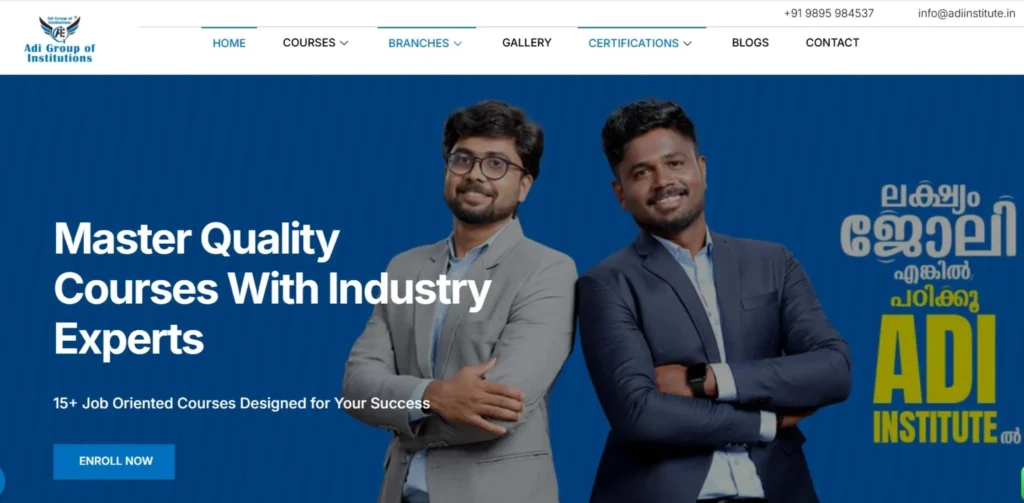Expand the chevron next to BRANCHES

[458, 44]
